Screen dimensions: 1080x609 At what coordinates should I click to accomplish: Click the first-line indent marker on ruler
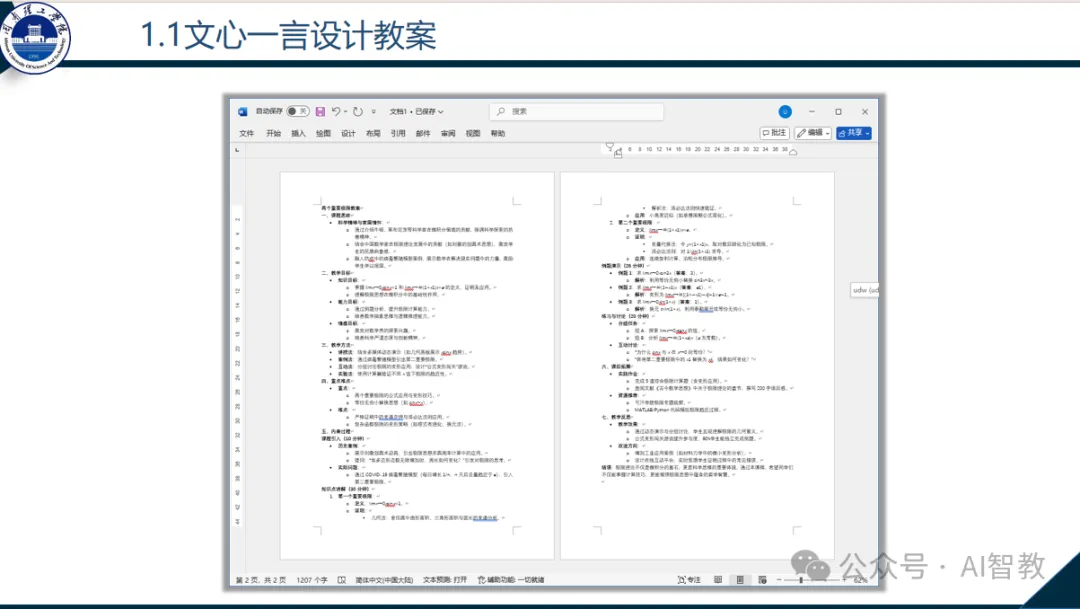pyautogui.click(x=610, y=146)
